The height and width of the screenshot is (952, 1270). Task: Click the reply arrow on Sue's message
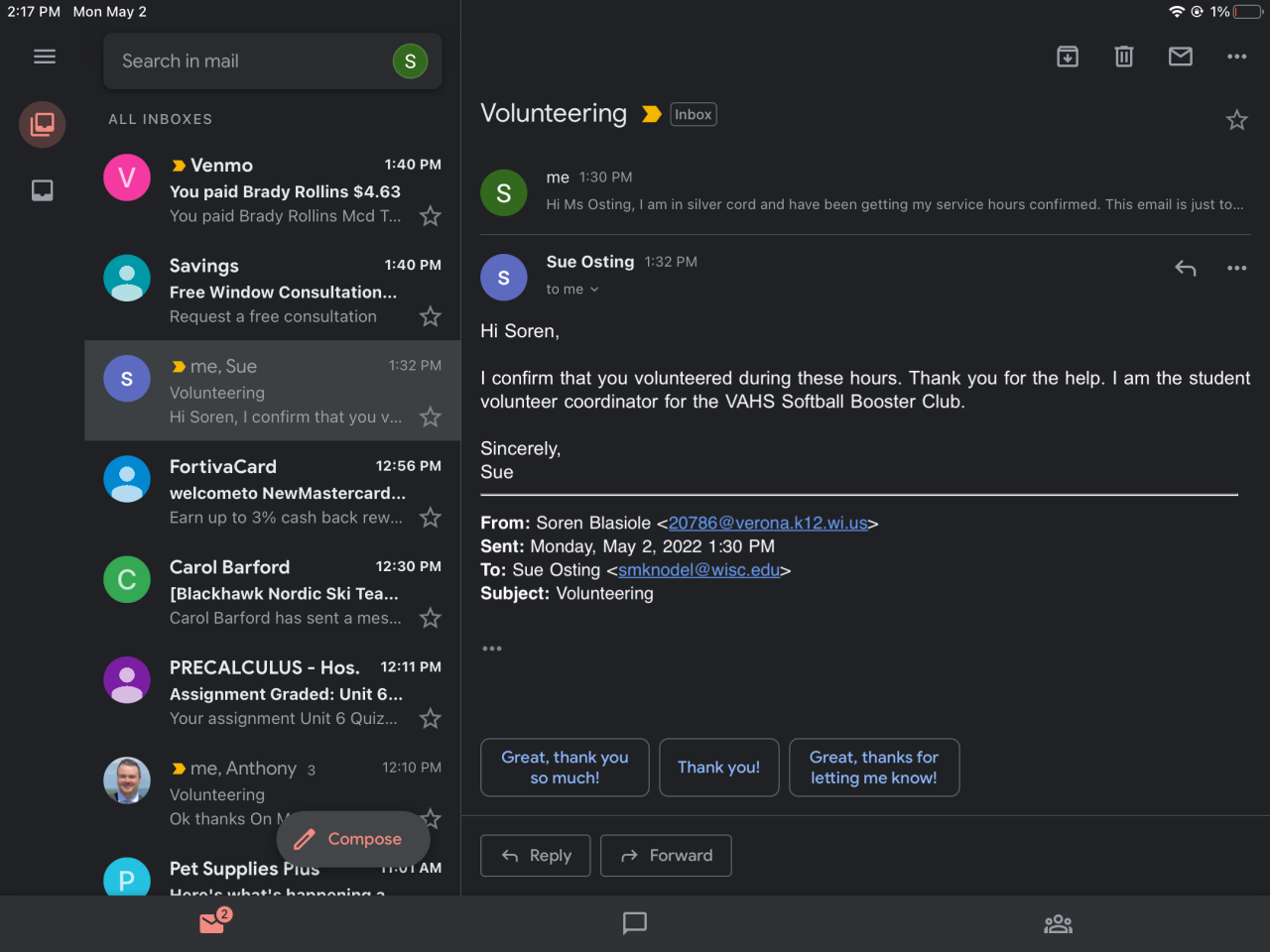tap(1186, 268)
